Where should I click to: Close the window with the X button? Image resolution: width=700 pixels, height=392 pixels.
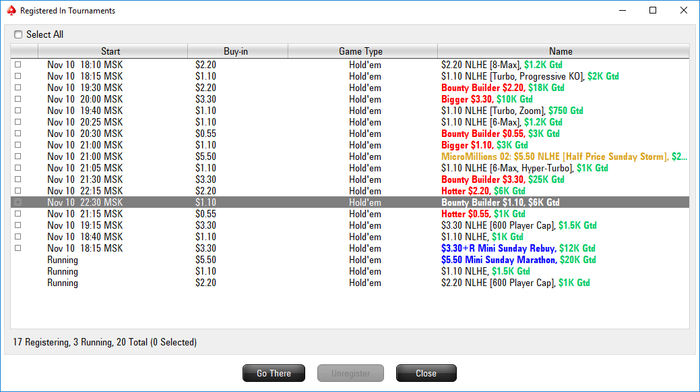[683, 10]
